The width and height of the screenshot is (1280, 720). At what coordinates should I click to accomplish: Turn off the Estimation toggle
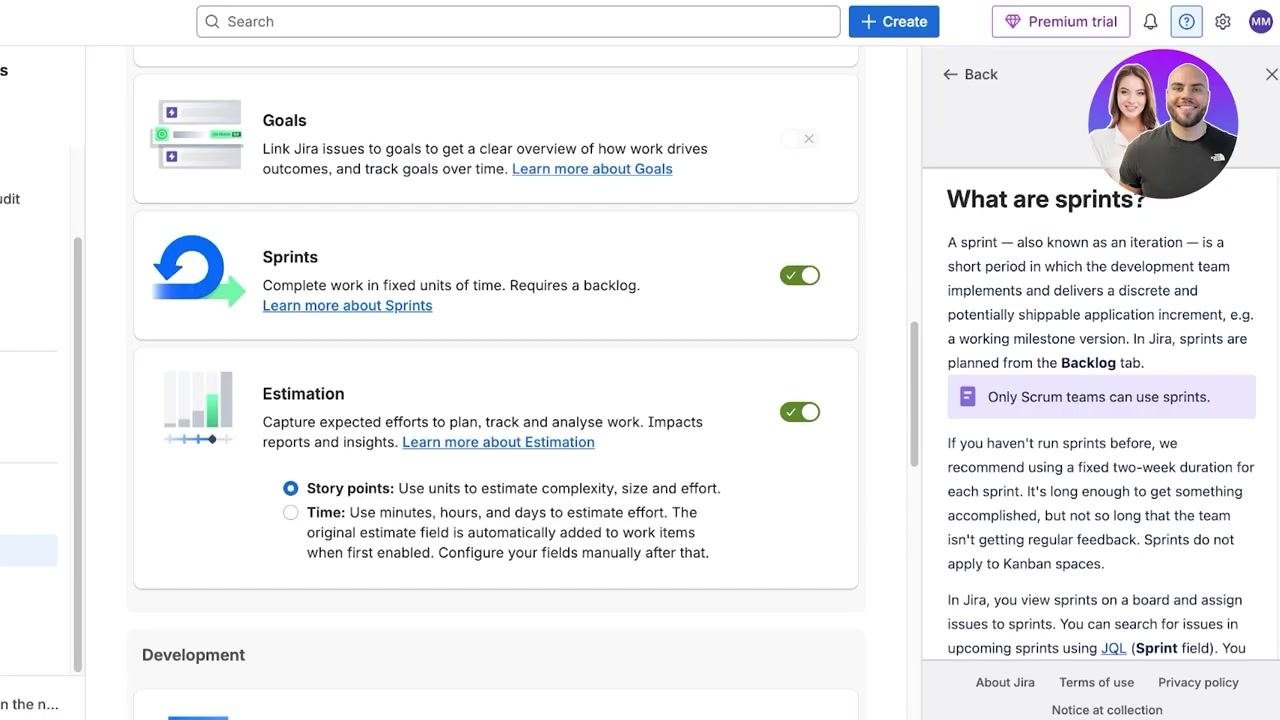(x=800, y=412)
